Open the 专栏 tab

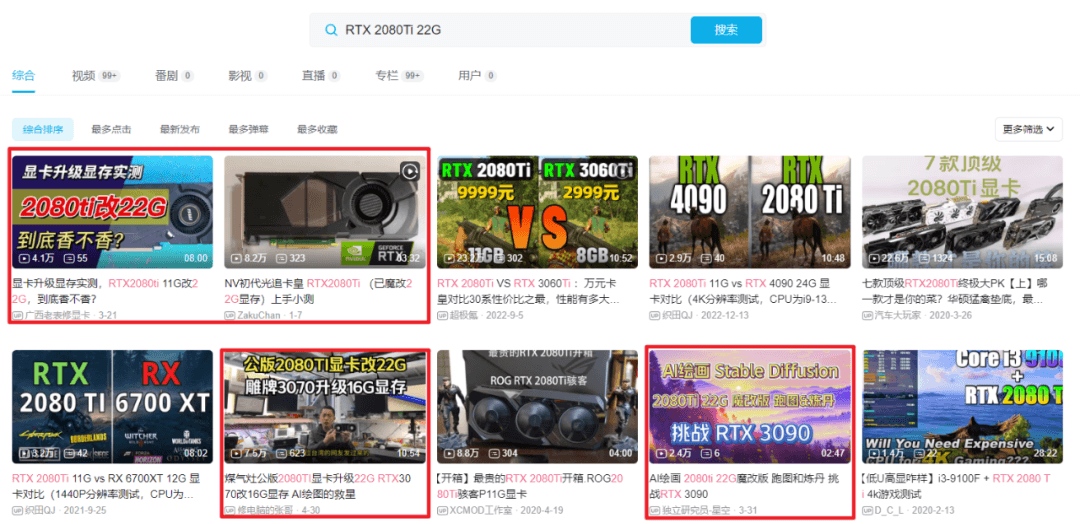(399, 76)
